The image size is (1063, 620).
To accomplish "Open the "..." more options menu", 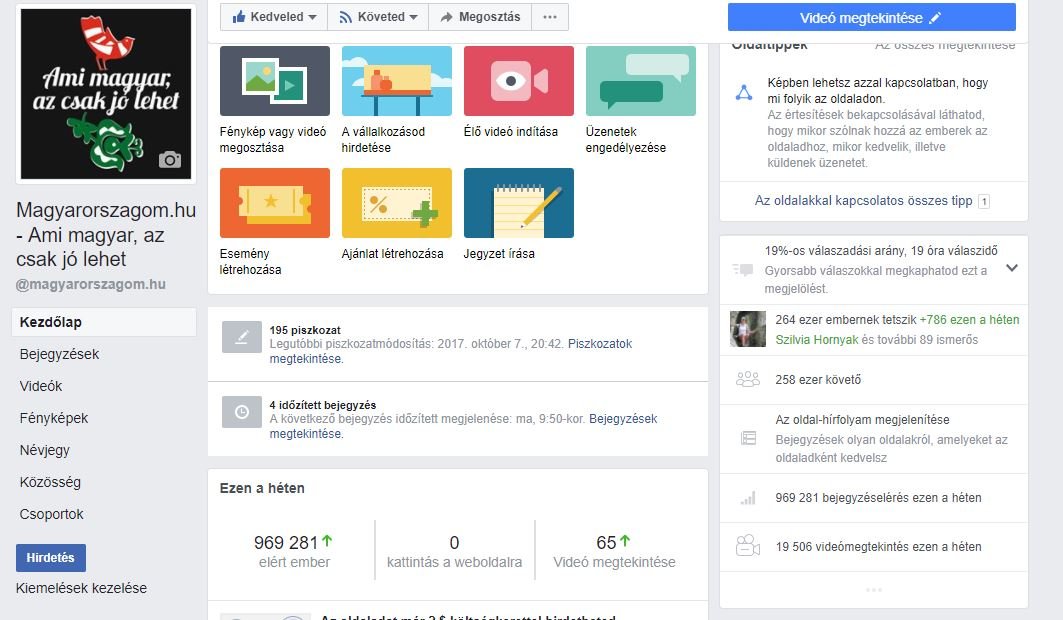I will click(x=549, y=16).
